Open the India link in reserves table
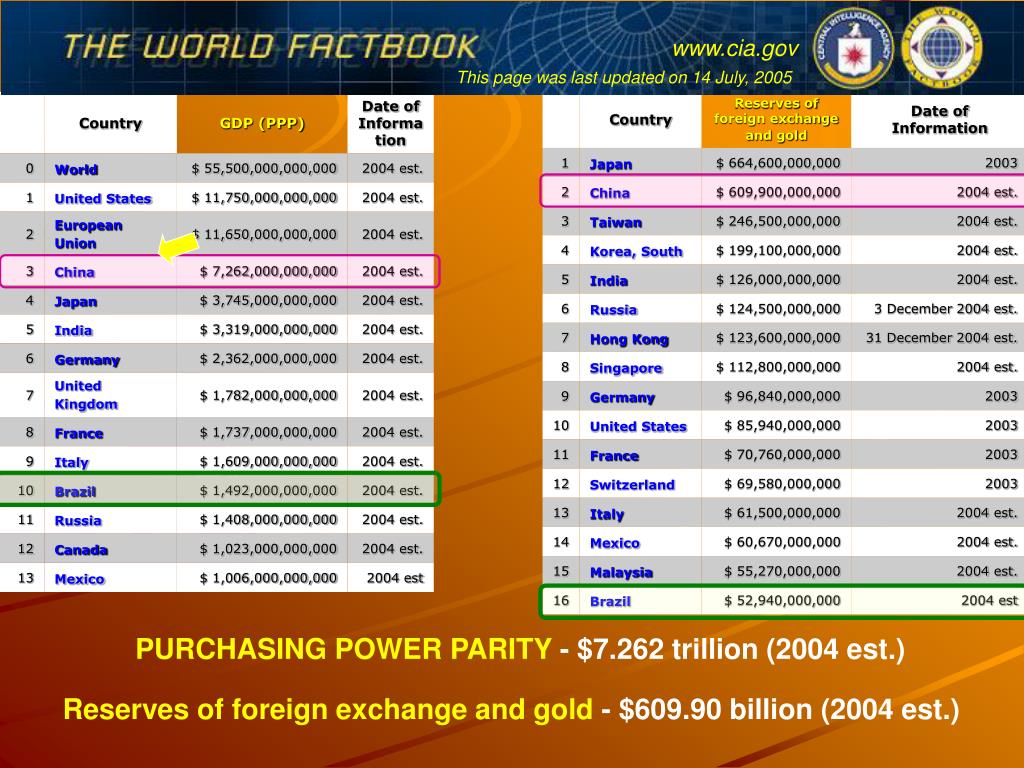Viewport: 1024px width, 768px height. pos(609,281)
